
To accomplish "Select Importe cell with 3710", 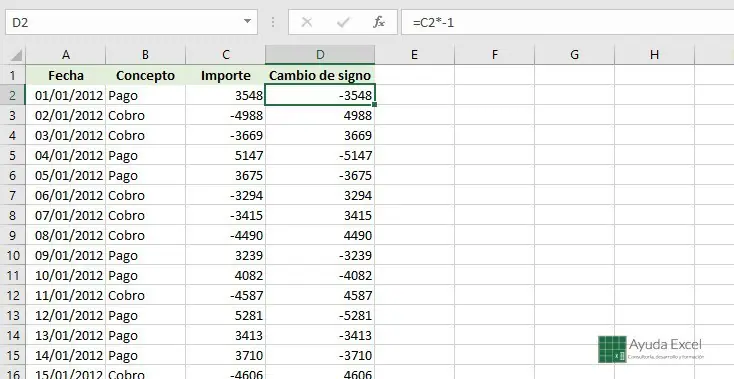I will [x=226, y=355].
